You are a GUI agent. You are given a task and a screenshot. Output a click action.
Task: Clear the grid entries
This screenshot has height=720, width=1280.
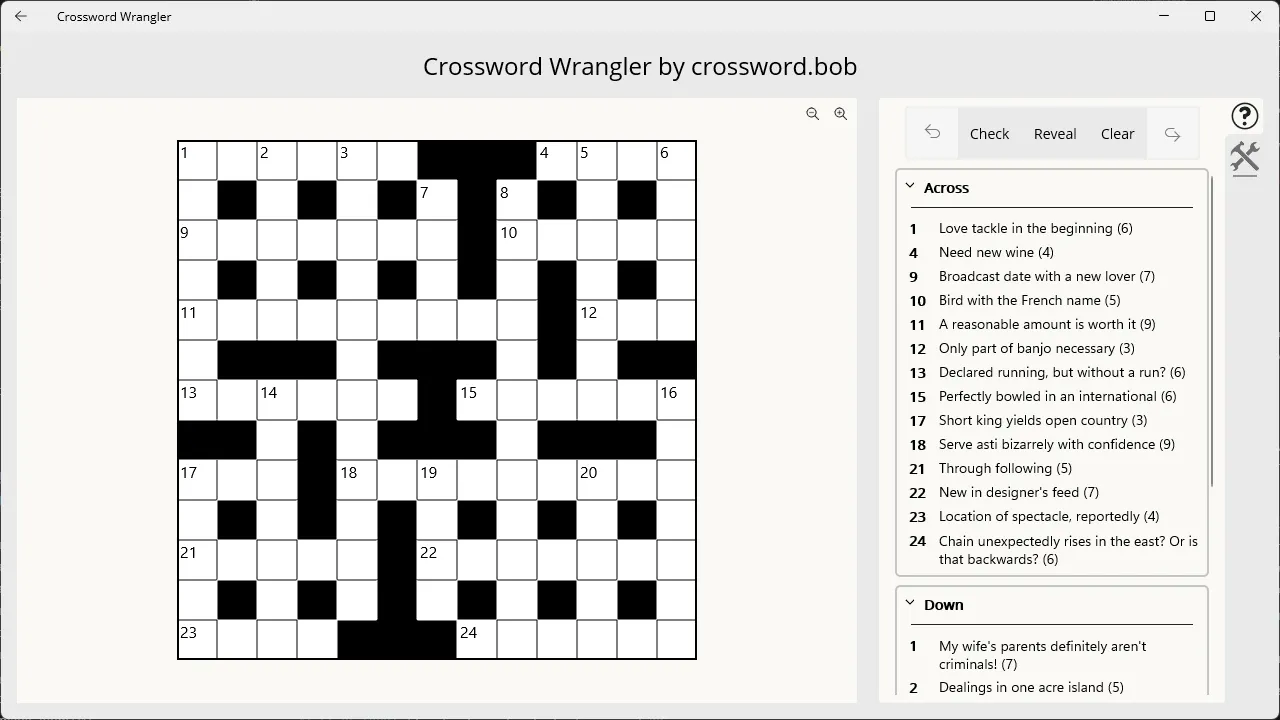[1118, 134]
